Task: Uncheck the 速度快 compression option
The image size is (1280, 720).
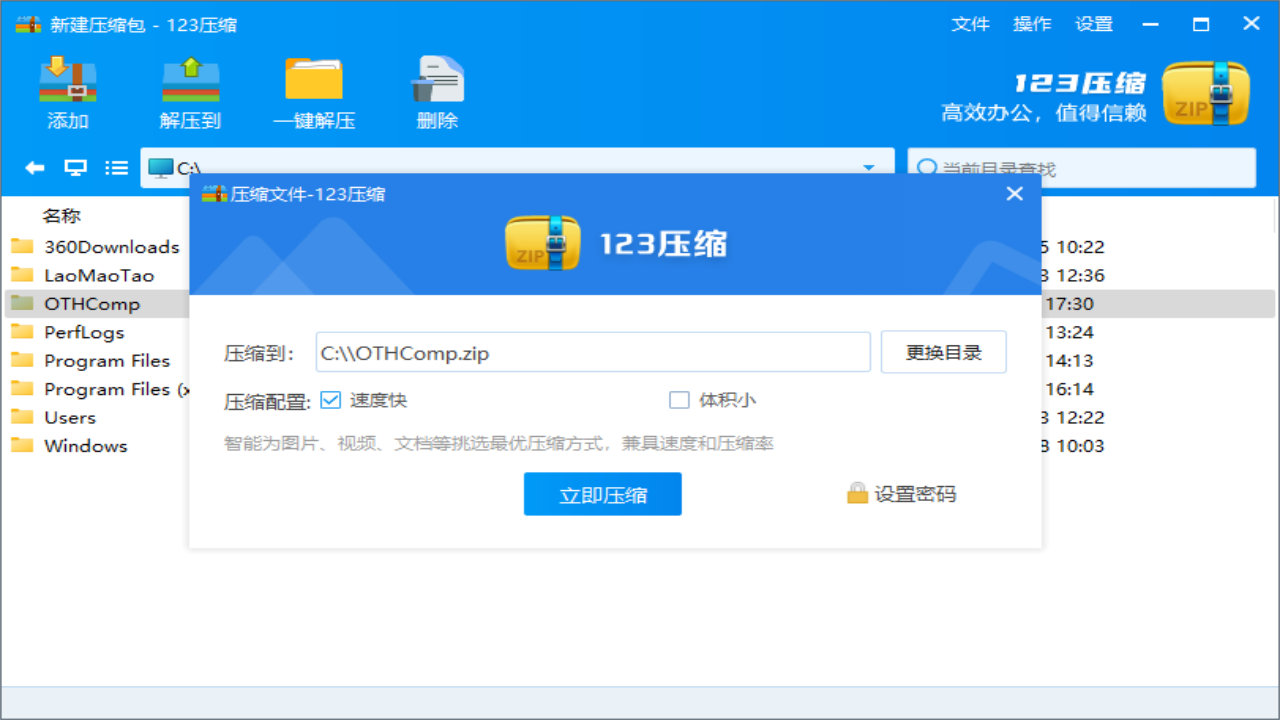Action: coord(330,399)
